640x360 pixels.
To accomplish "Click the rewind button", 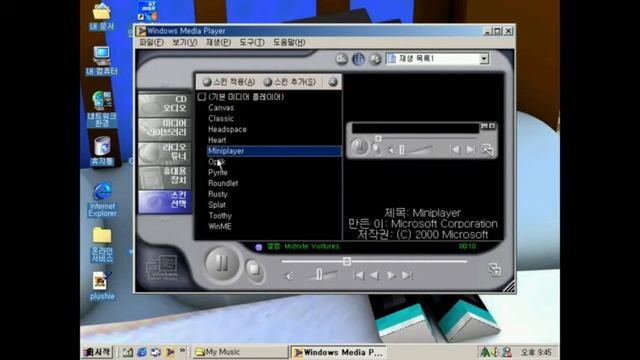I will point(374,276).
